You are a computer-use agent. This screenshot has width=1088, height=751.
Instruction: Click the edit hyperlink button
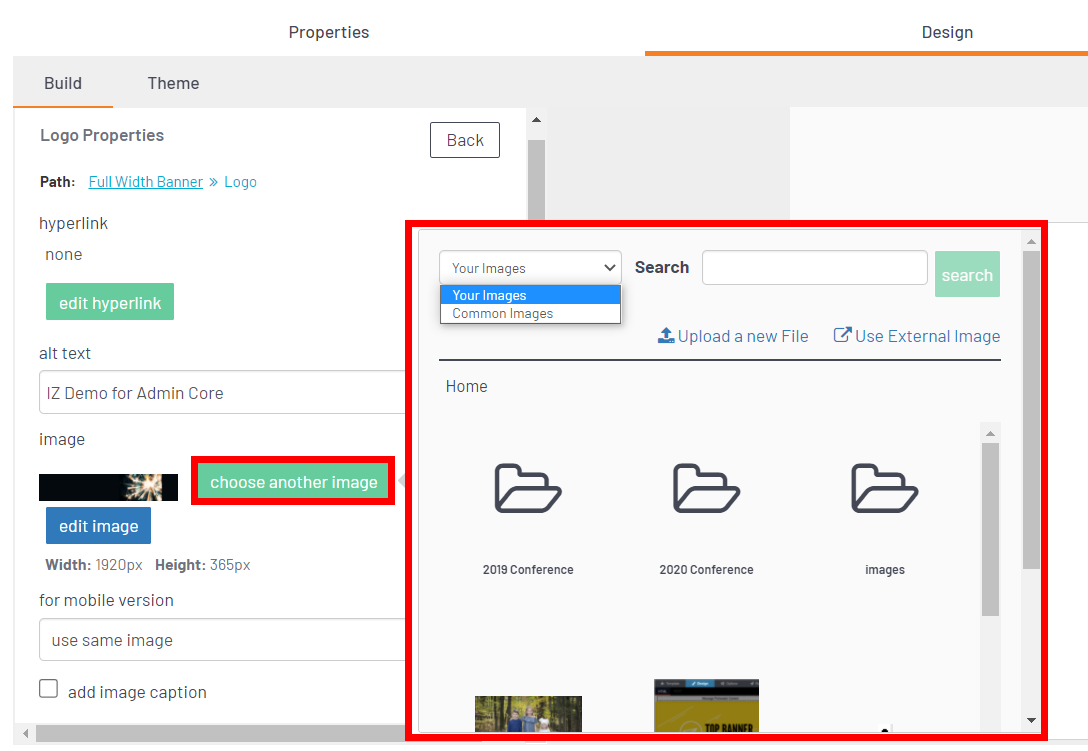(x=110, y=303)
